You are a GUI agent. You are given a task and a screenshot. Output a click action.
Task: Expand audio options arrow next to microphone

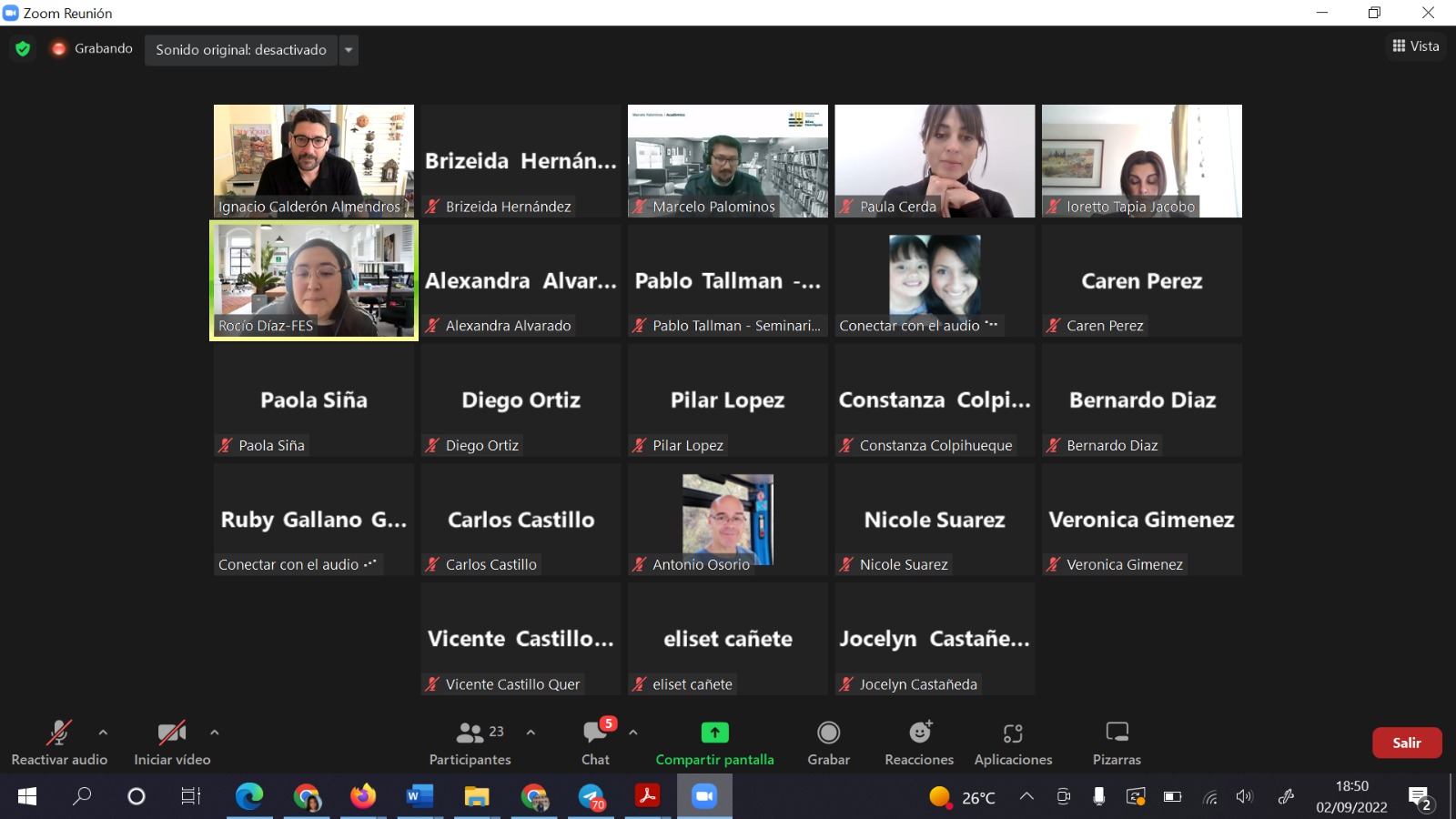tap(103, 733)
